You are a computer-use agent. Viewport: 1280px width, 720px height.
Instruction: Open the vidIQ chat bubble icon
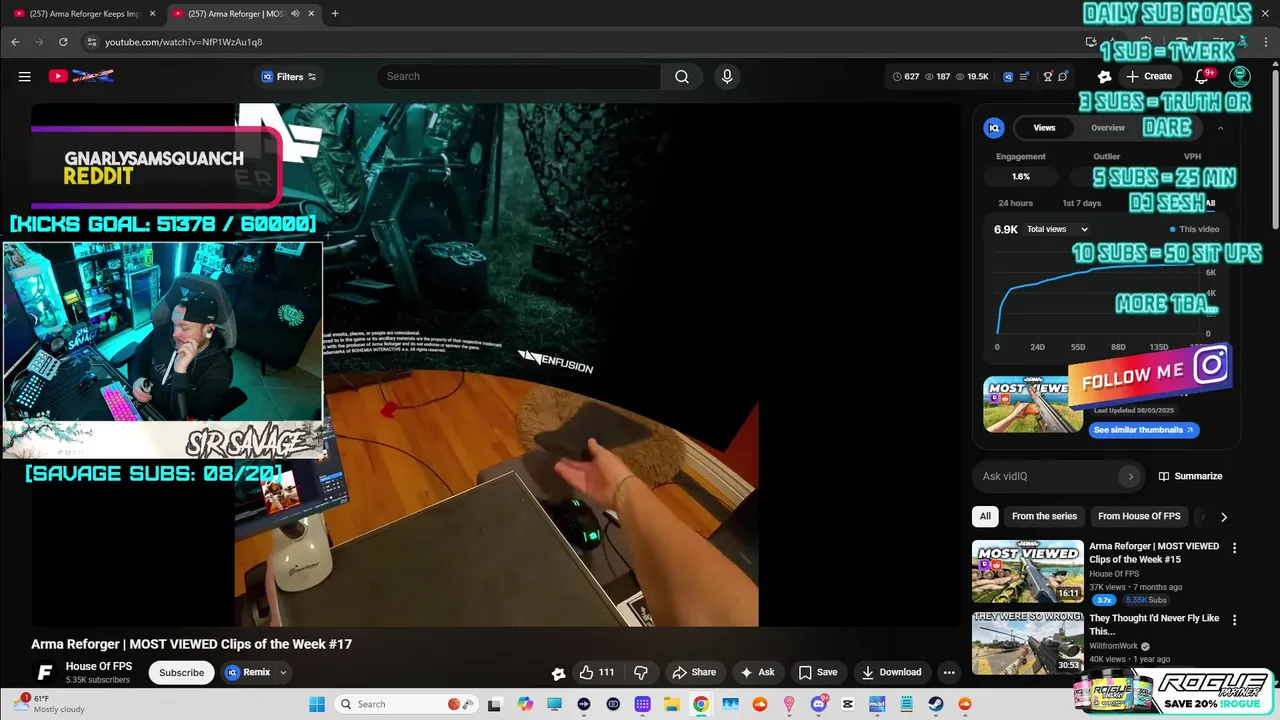(x=1063, y=76)
